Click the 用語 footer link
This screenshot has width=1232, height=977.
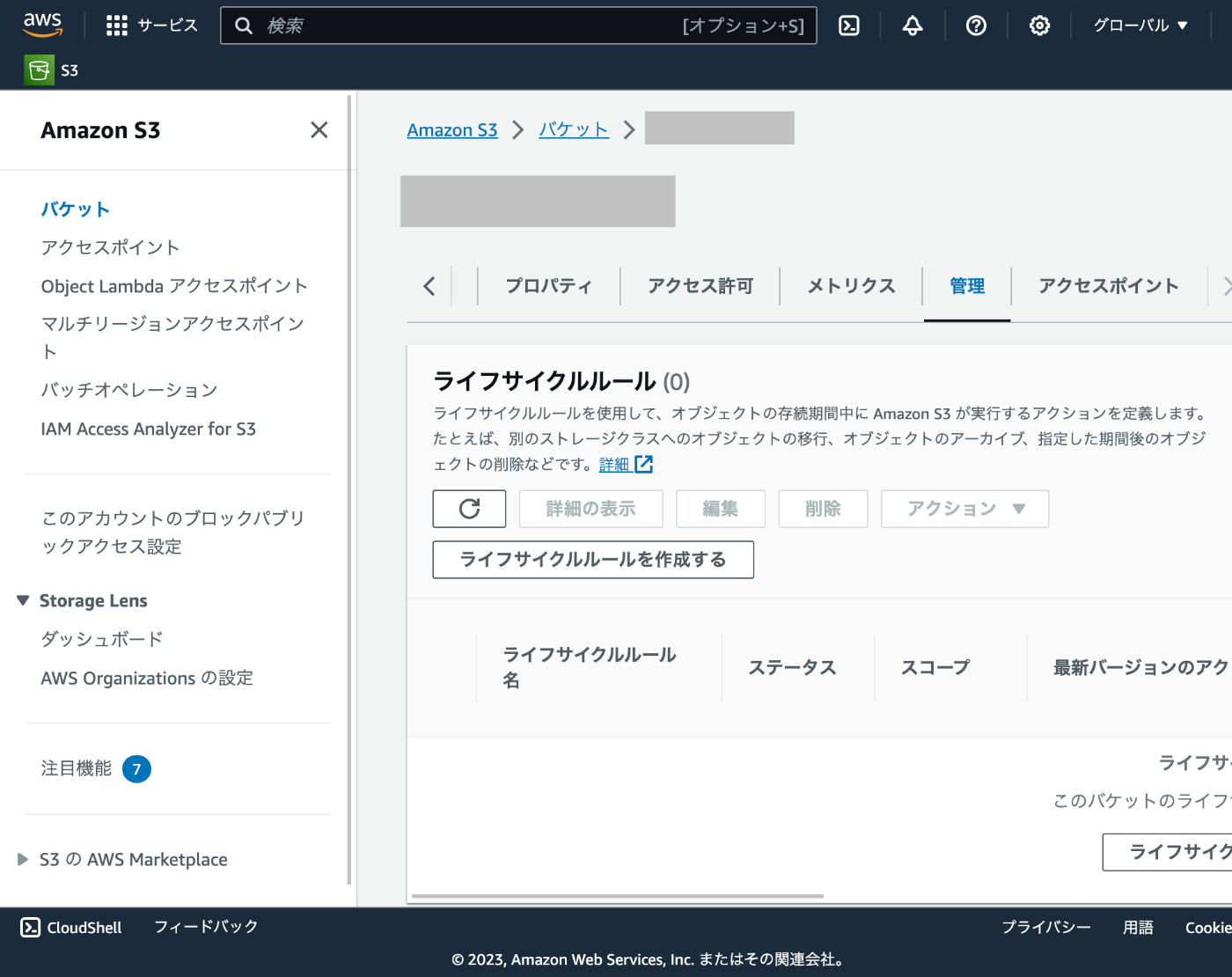(x=1138, y=928)
